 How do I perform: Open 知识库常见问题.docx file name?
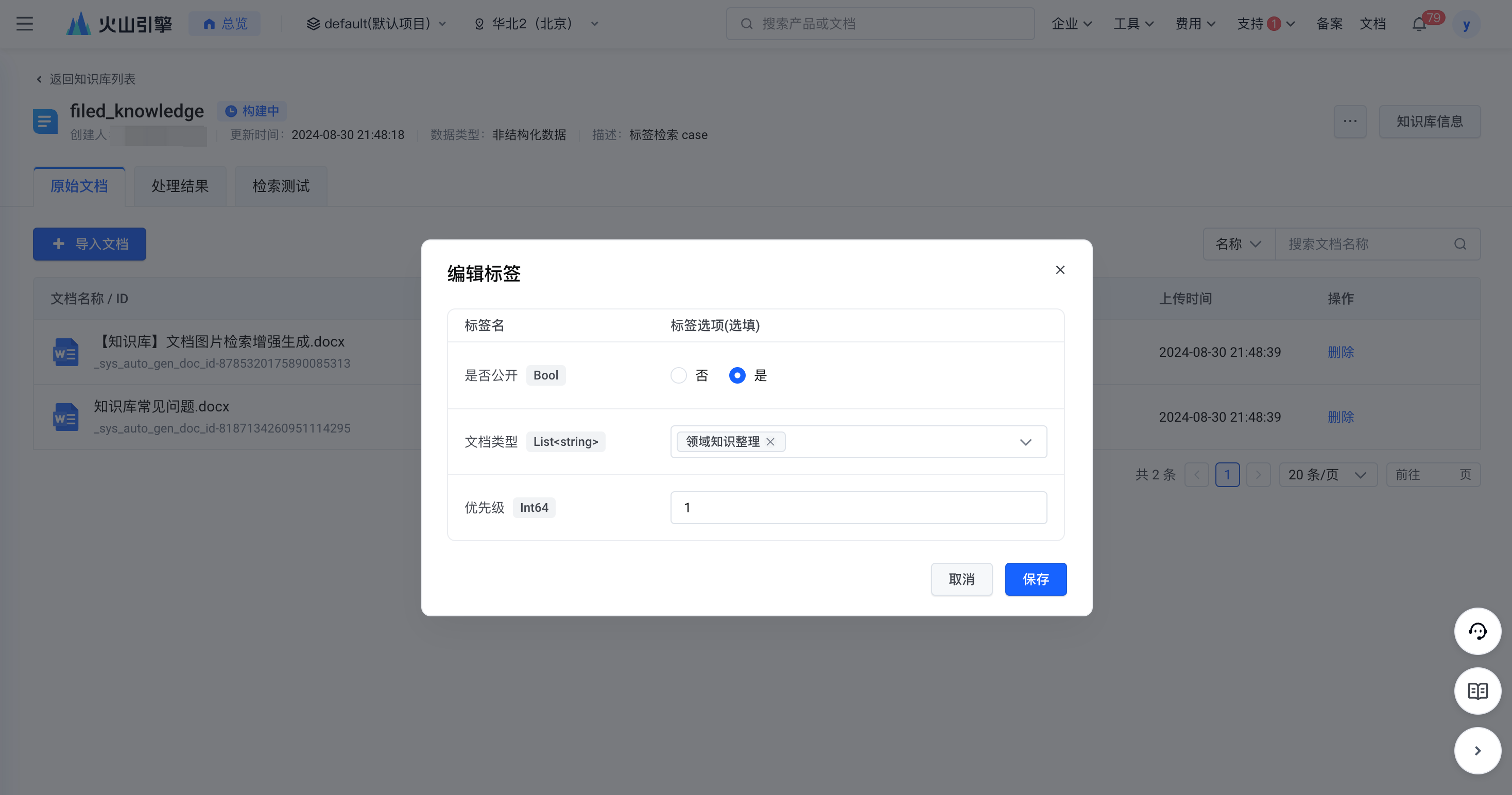pyautogui.click(x=161, y=407)
